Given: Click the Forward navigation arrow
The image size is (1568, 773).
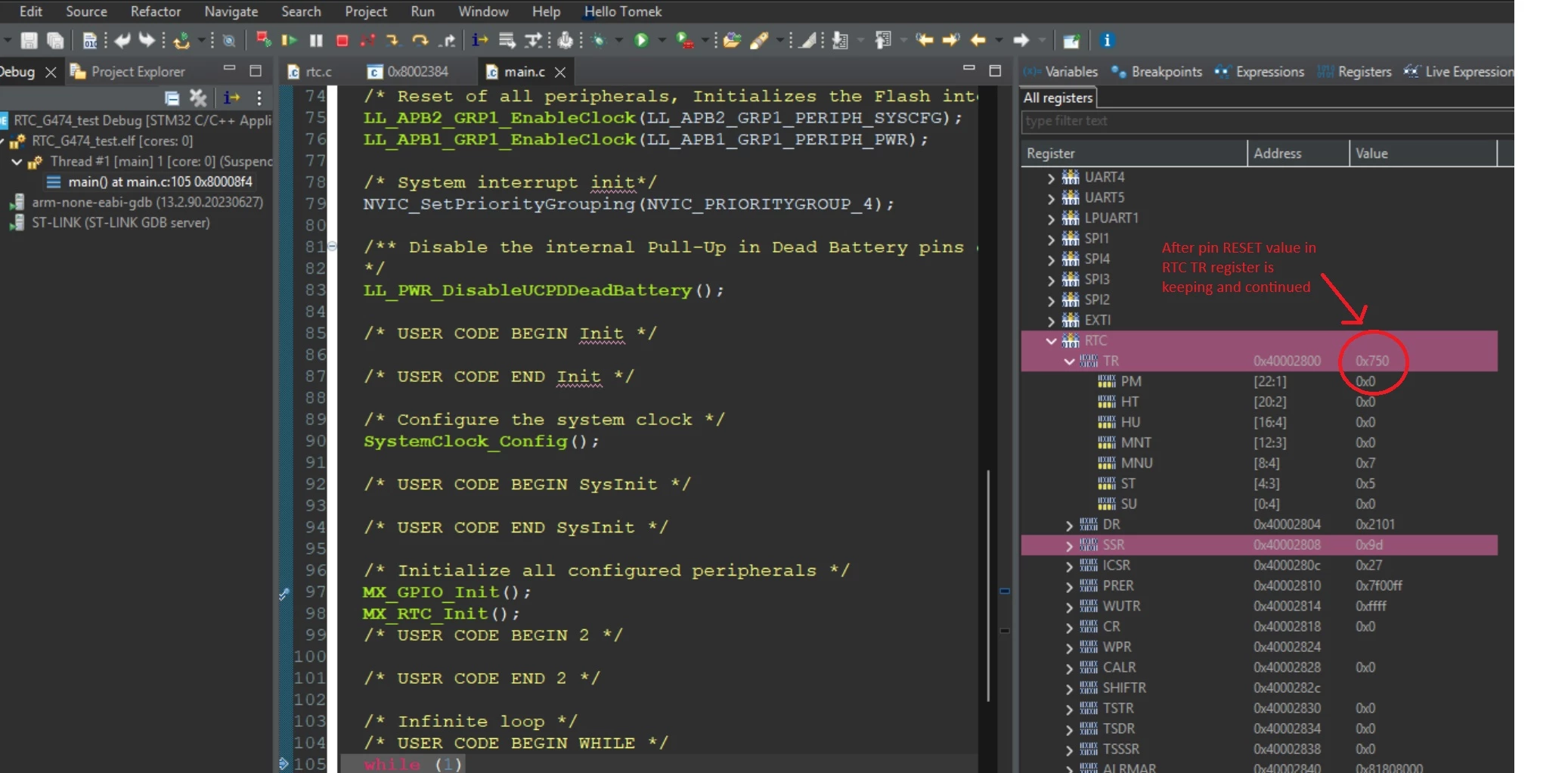Looking at the screenshot, I should point(1021,40).
